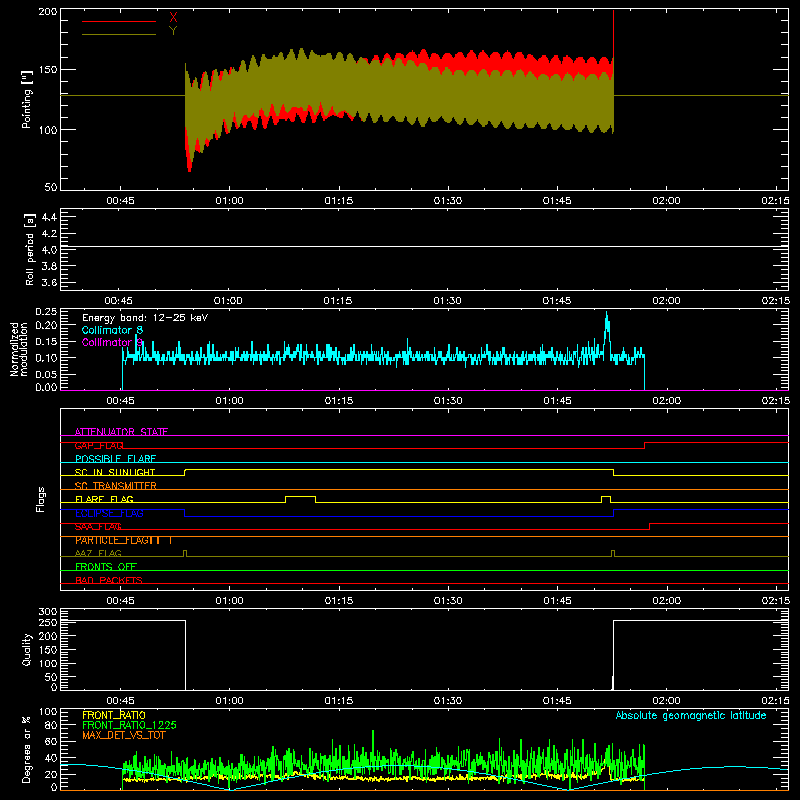Click the 'Roll period [s]' axis title
This screenshot has height=800, width=800.
click(x=30, y=249)
